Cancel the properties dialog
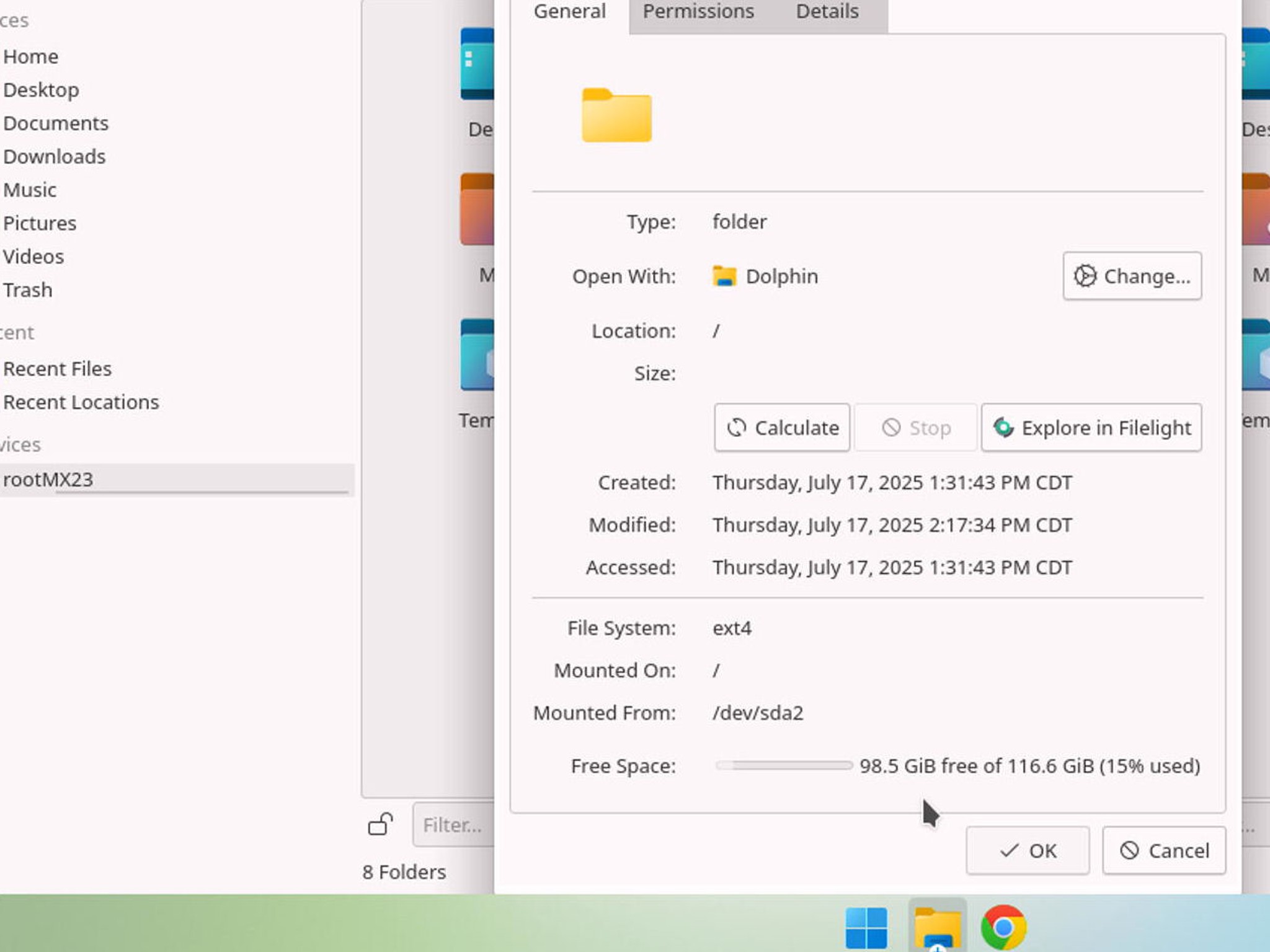This screenshot has height=952, width=1270. pyautogui.click(x=1164, y=850)
